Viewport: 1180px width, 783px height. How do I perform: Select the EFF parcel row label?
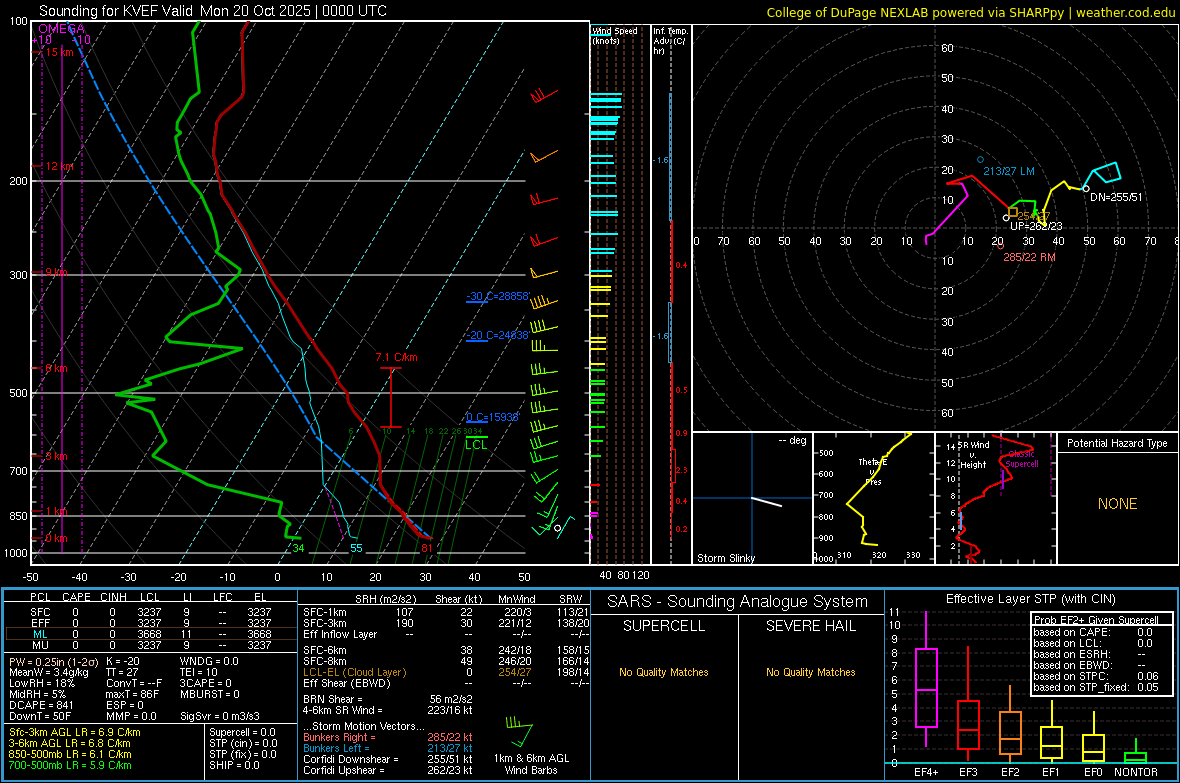tap(40, 623)
